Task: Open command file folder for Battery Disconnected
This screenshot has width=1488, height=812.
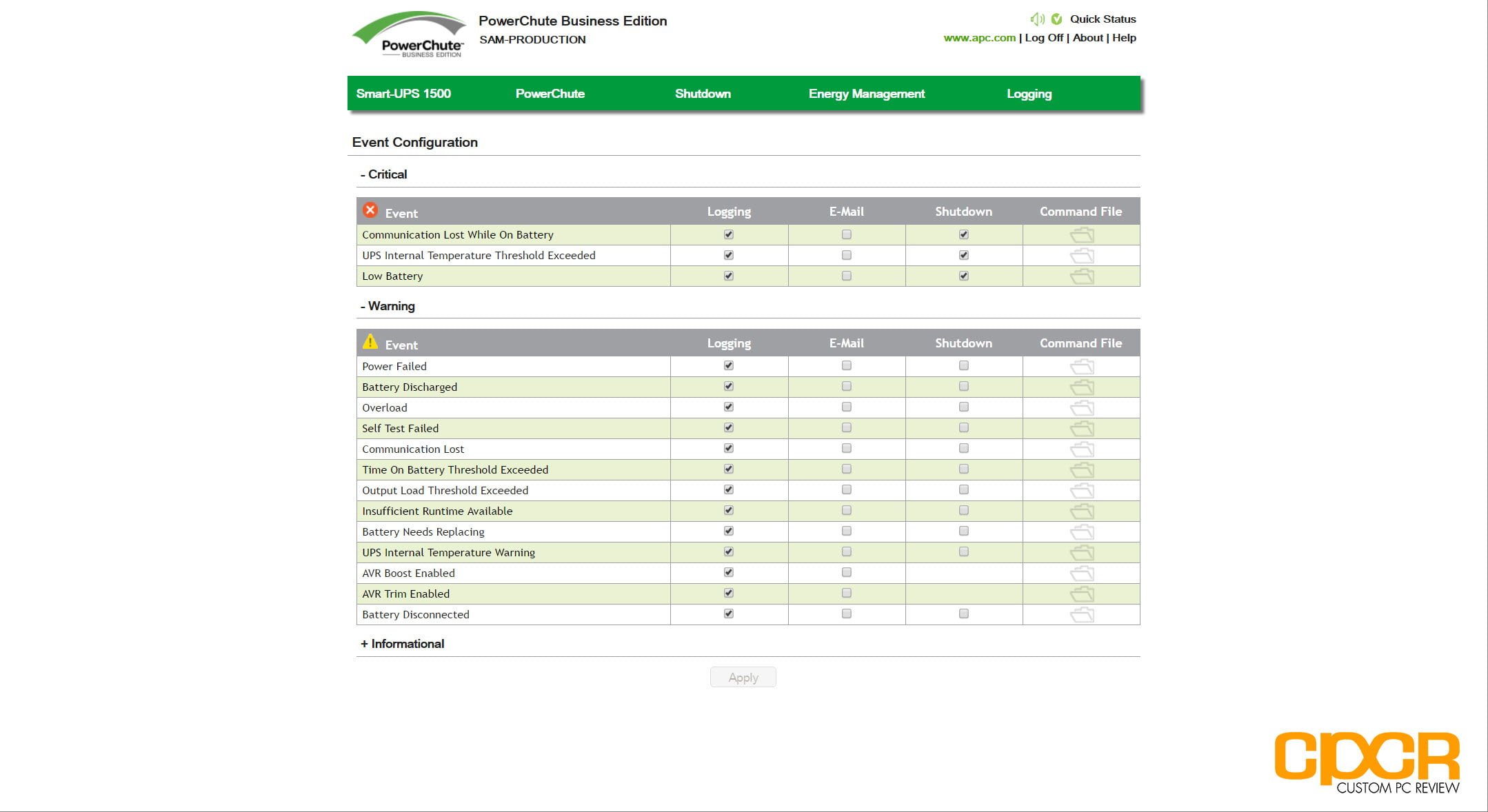Action: pyautogui.click(x=1082, y=615)
